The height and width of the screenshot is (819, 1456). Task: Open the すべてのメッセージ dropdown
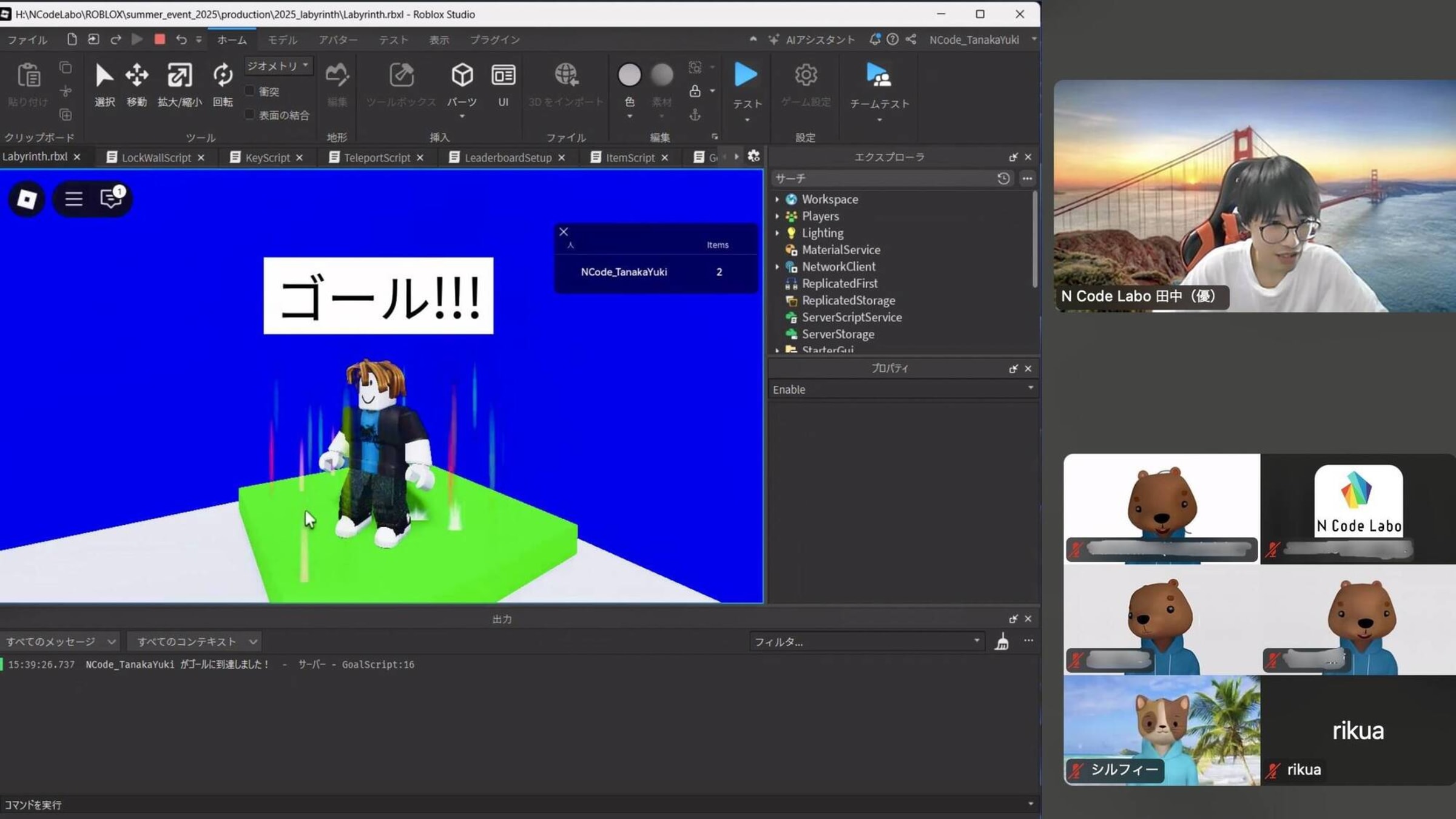coord(60,641)
